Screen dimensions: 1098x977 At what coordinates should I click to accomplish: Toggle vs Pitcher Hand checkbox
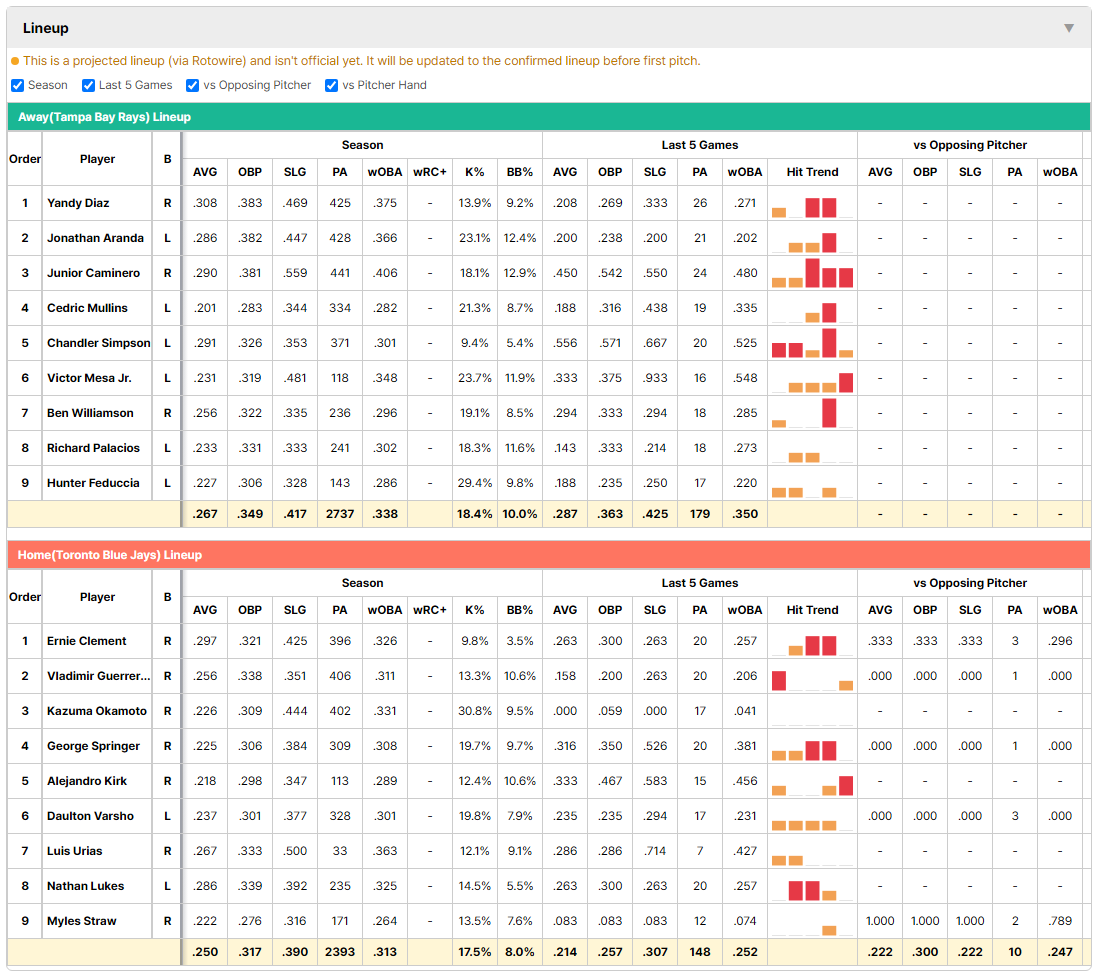[331, 85]
